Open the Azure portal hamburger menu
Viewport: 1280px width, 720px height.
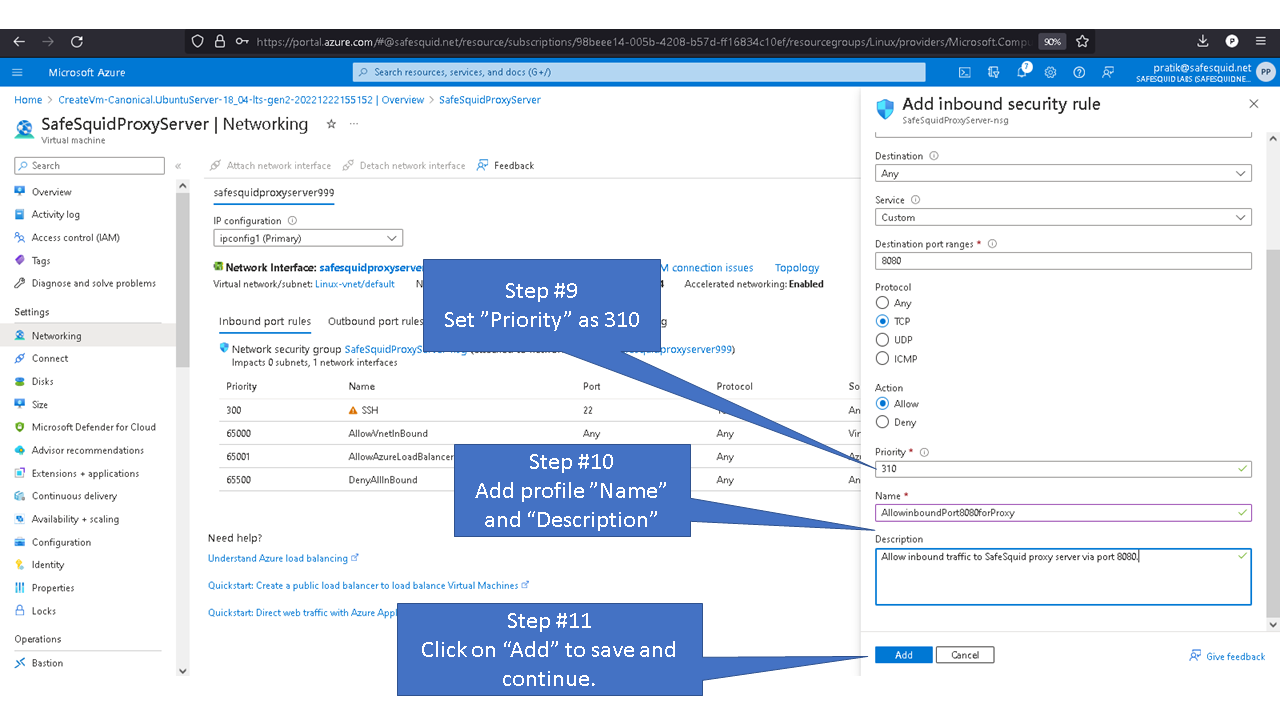pyautogui.click(x=17, y=72)
